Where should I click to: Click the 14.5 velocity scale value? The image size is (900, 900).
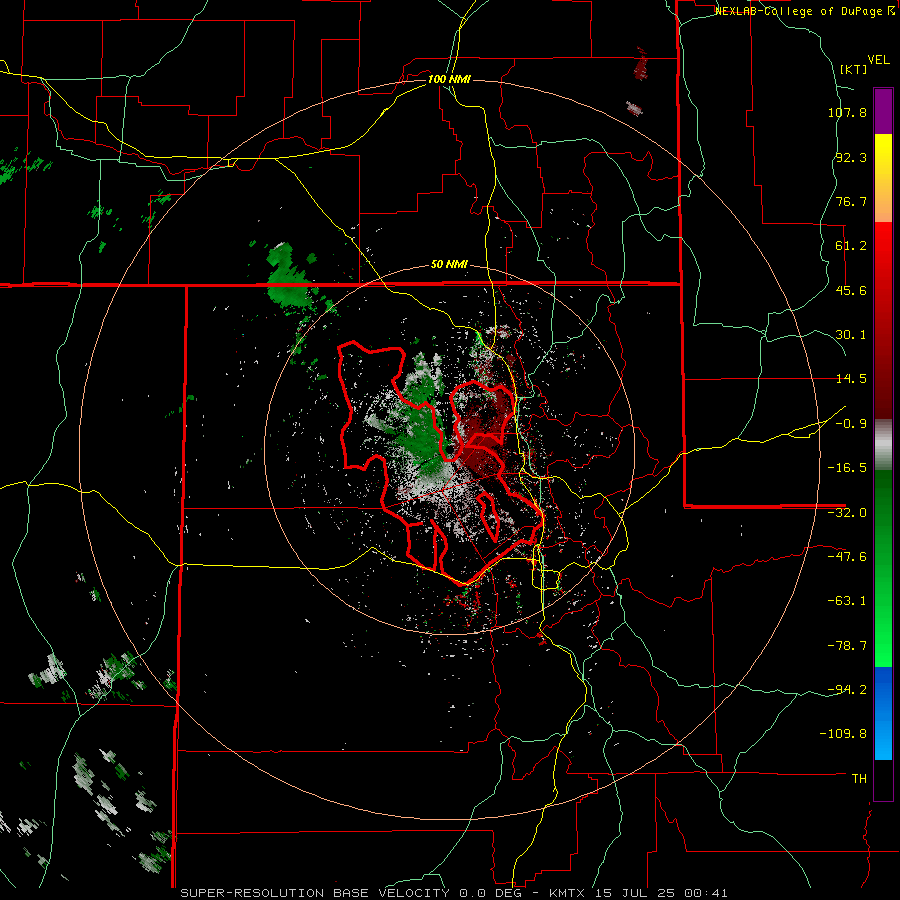851,379
